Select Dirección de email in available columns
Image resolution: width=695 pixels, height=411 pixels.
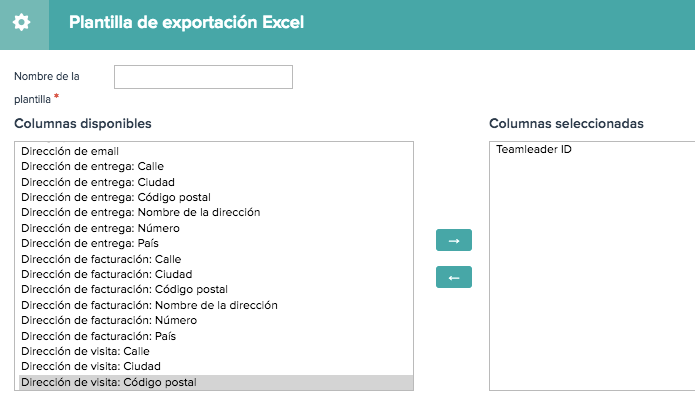tap(216, 151)
